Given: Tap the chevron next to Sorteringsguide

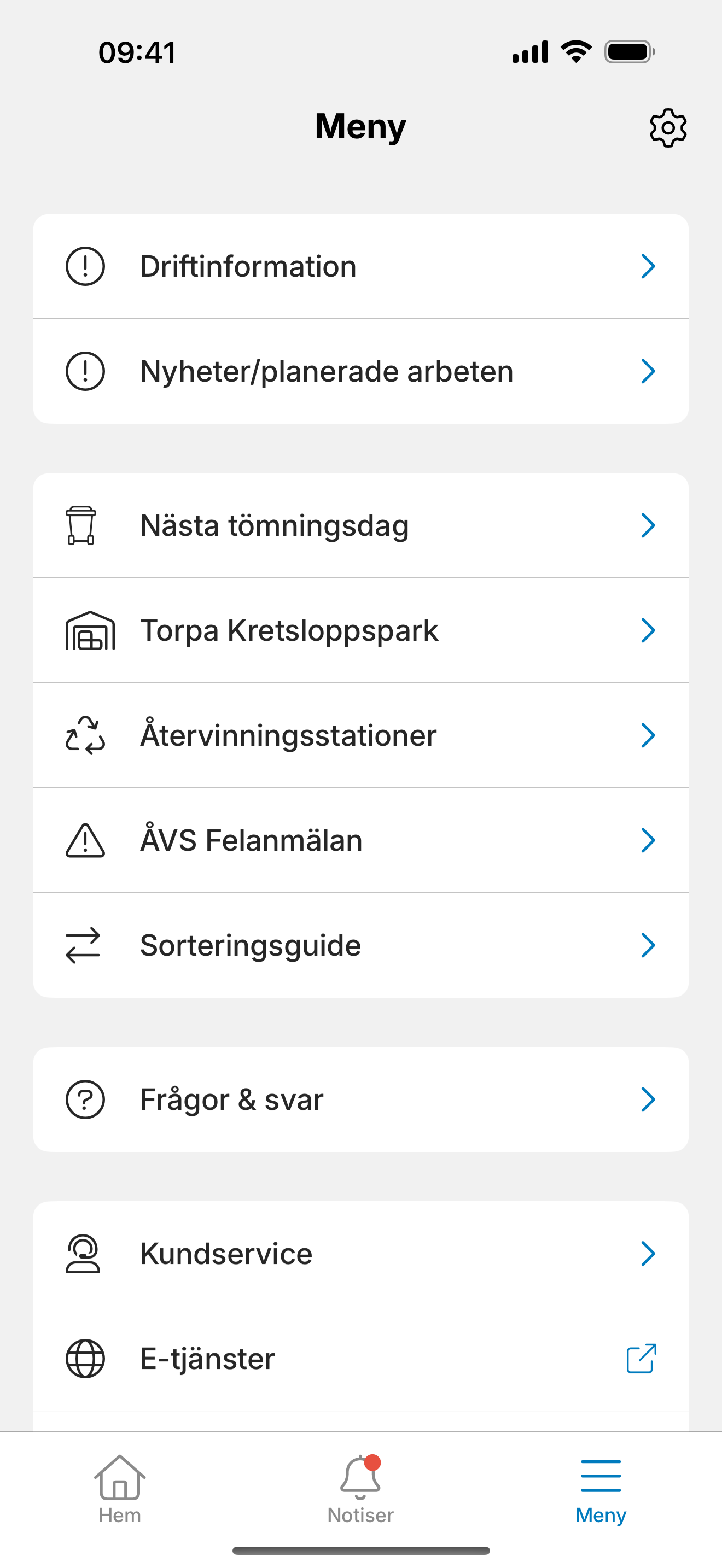Looking at the screenshot, I should 648,945.
